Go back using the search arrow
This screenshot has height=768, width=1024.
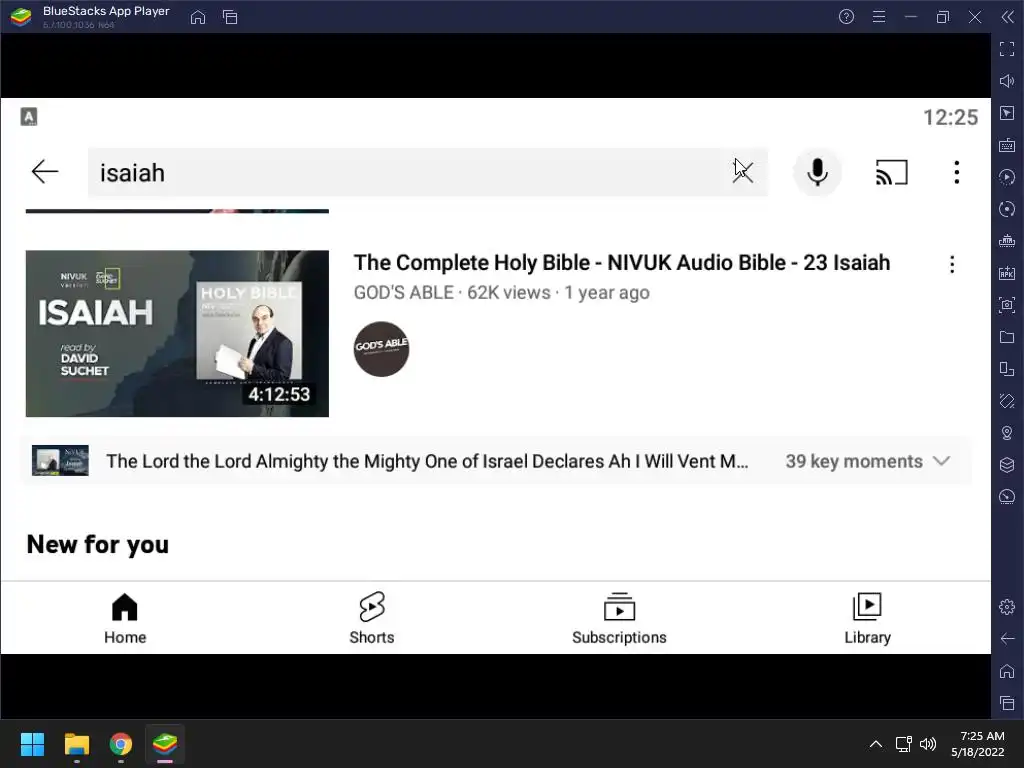[45, 172]
